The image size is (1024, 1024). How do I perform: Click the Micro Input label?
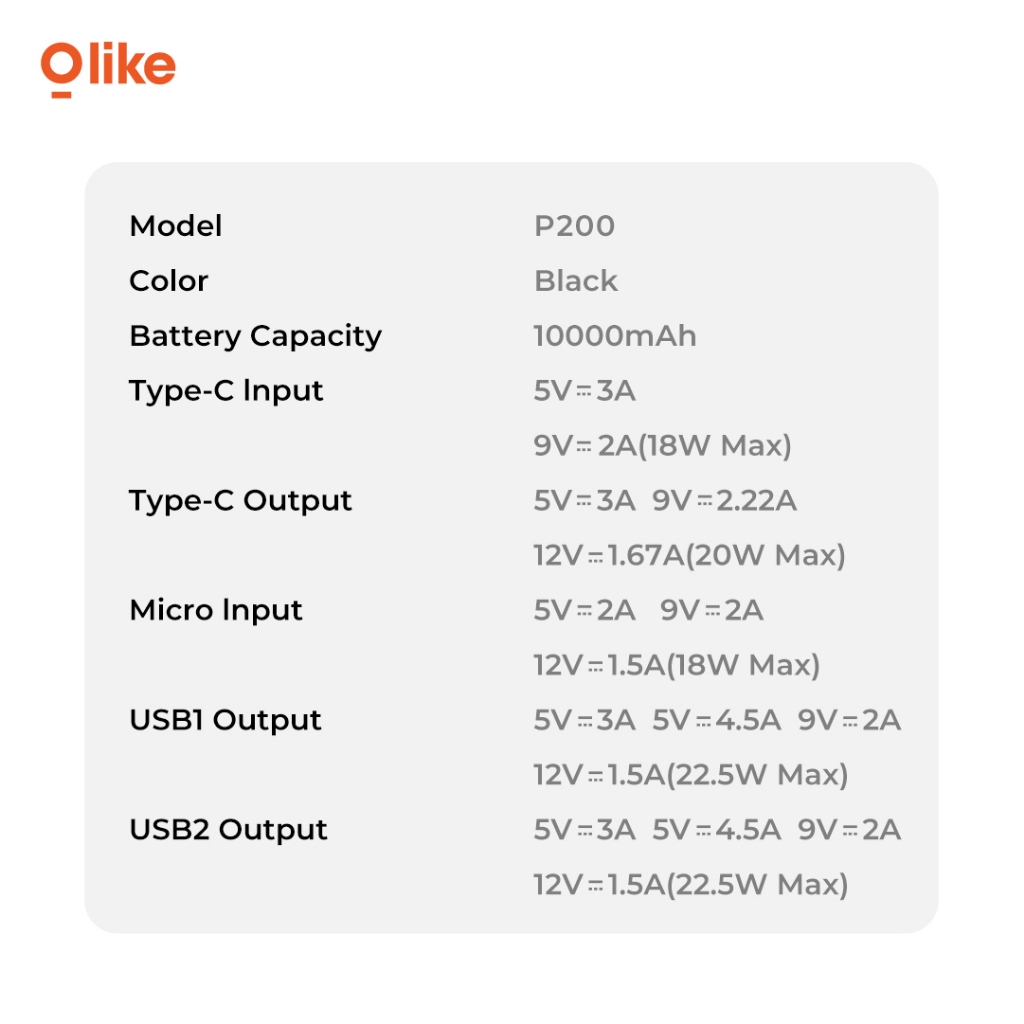pos(216,610)
